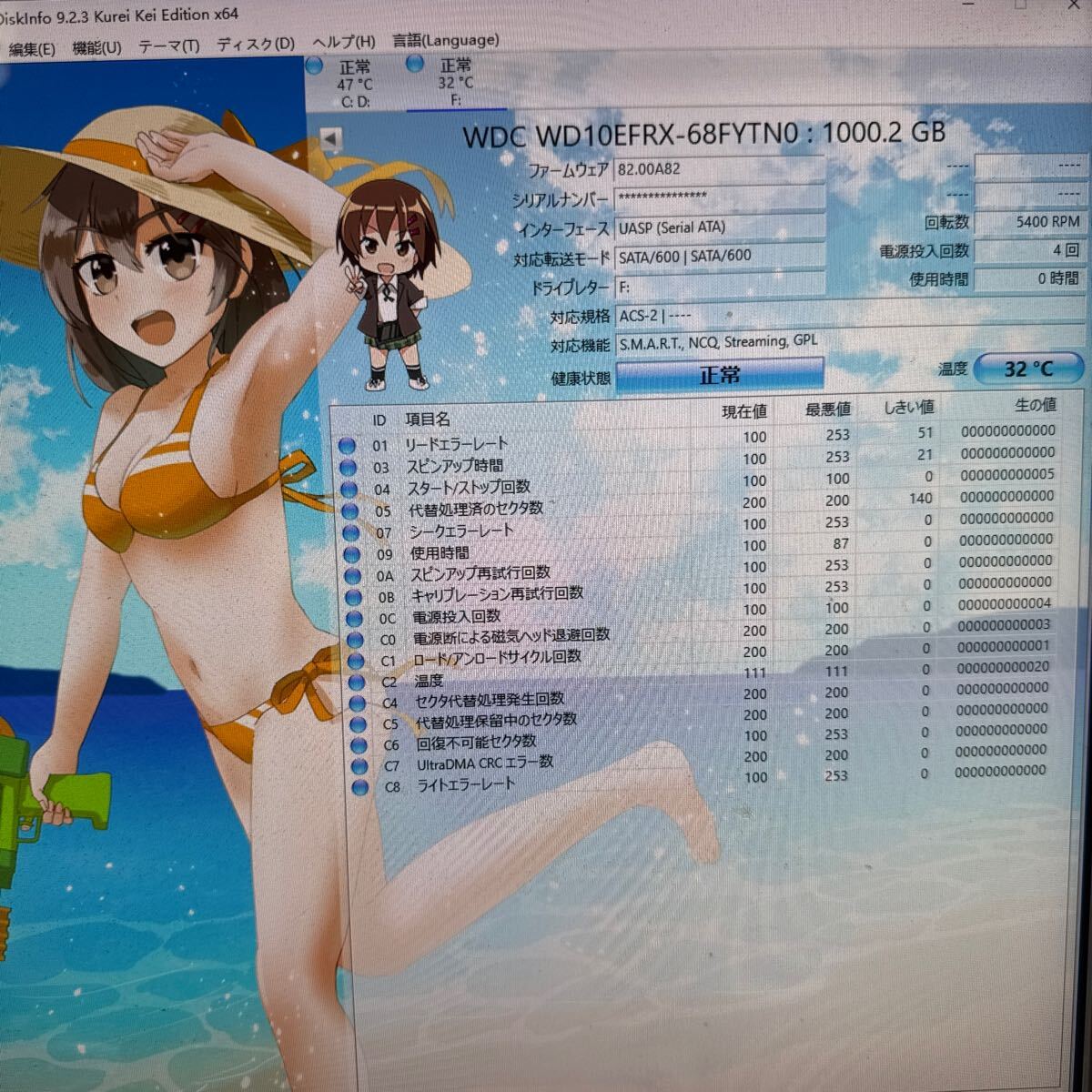The height and width of the screenshot is (1092, 1092).
Task: Select the UltraDMA CRC エラー数 attribute name
Action: [x=485, y=763]
